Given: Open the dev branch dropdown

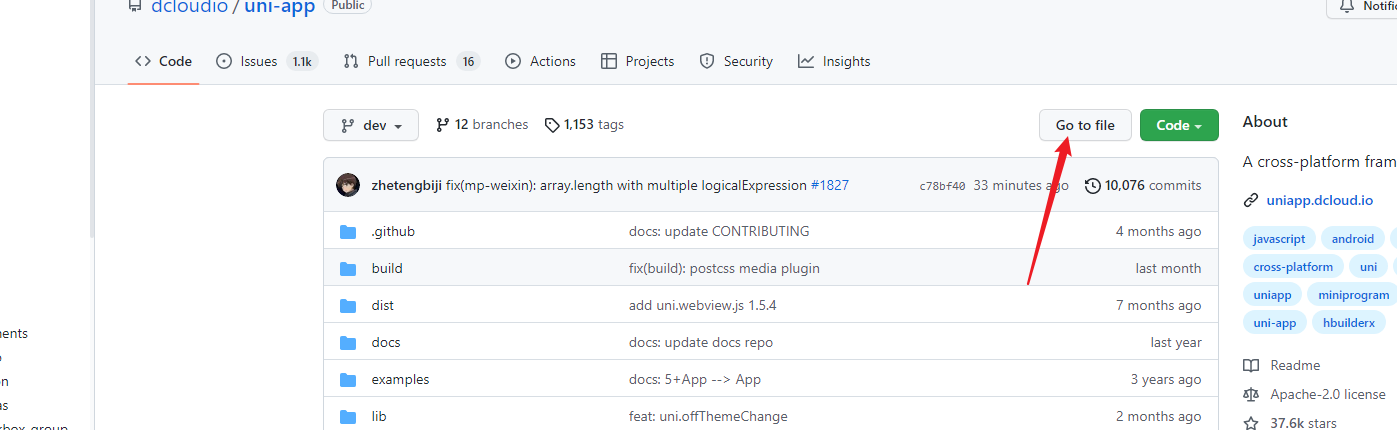Looking at the screenshot, I should pyautogui.click(x=371, y=126).
